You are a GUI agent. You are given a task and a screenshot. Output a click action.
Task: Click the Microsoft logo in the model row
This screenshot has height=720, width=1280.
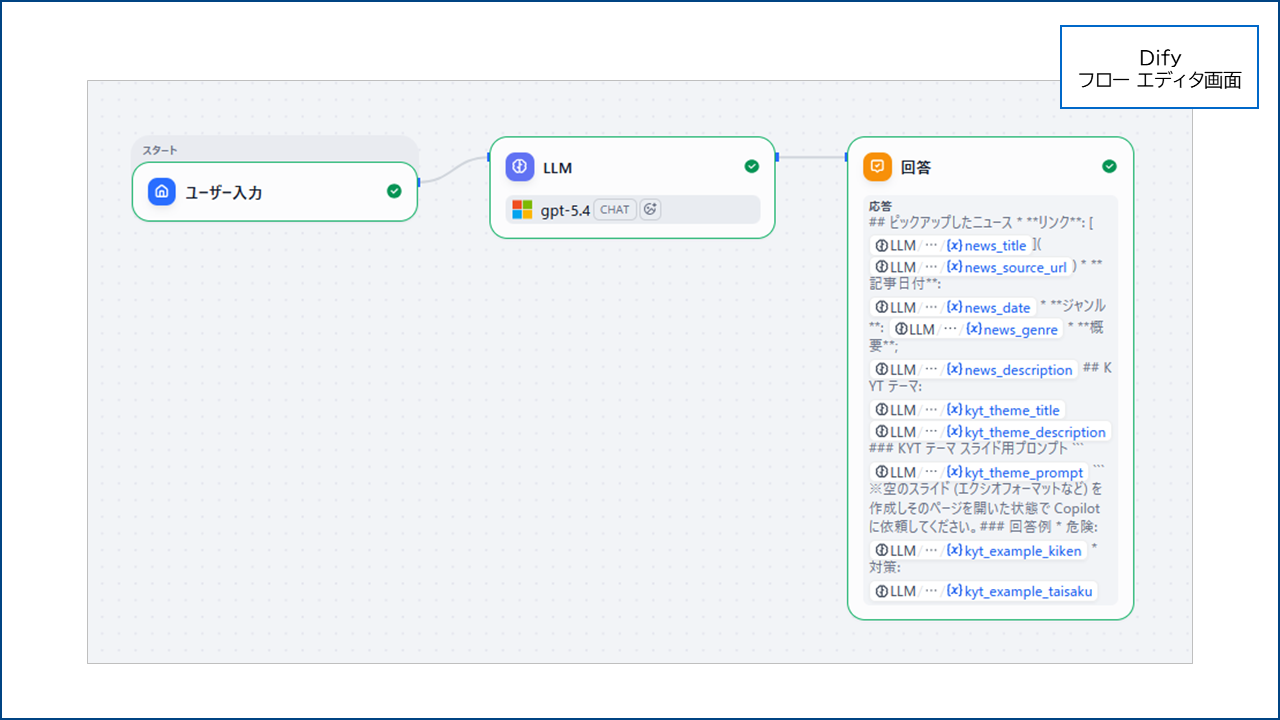[x=522, y=209]
